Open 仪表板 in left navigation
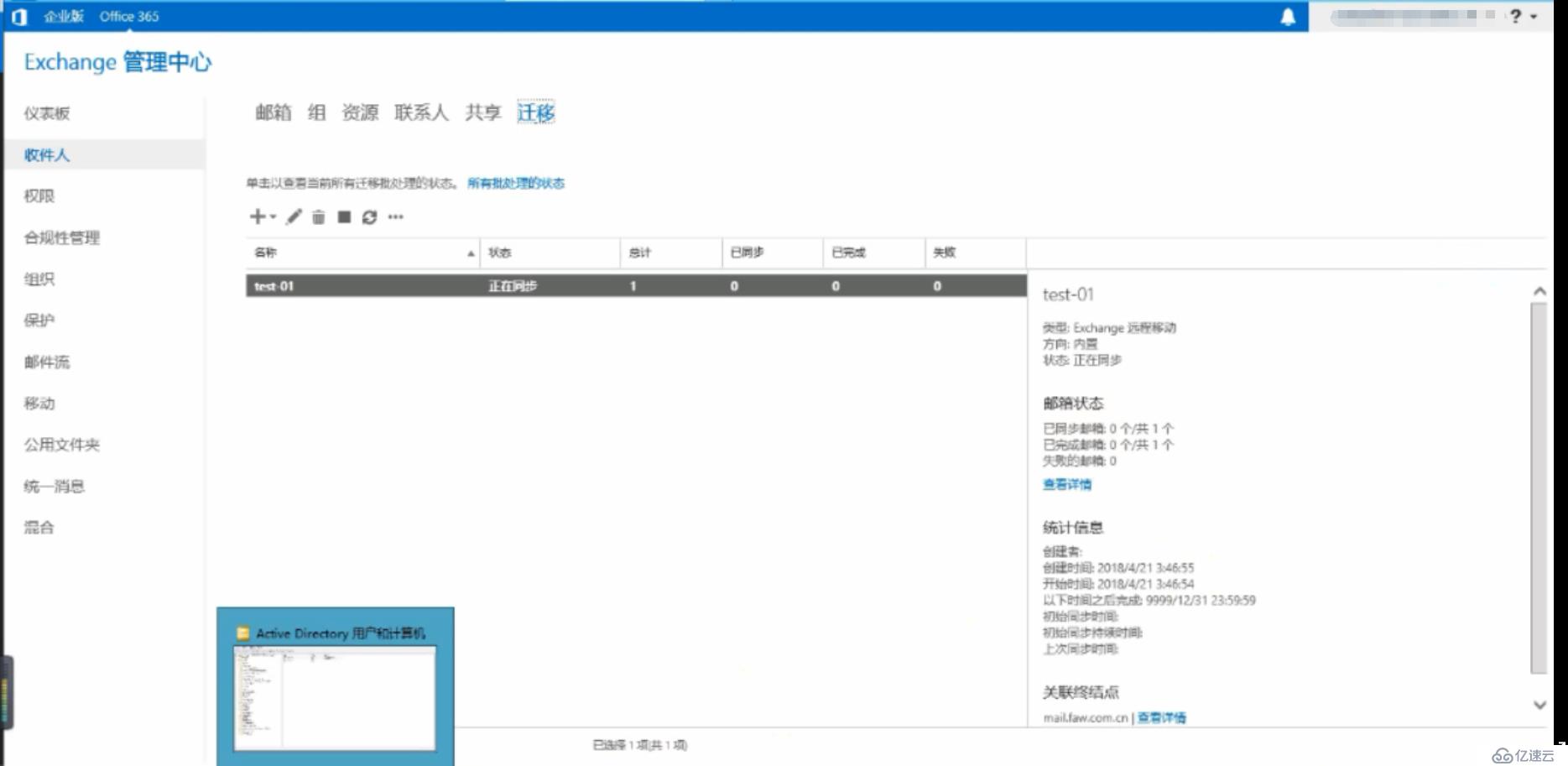 [47, 113]
